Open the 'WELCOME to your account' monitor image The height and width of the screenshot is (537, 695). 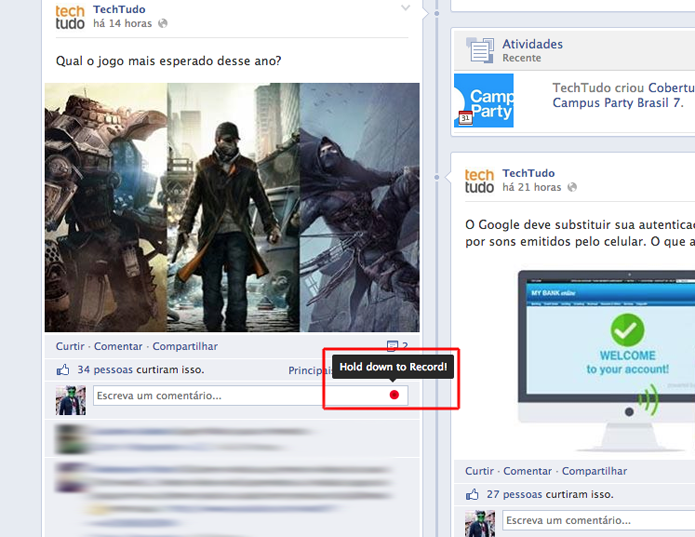[606, 361]
